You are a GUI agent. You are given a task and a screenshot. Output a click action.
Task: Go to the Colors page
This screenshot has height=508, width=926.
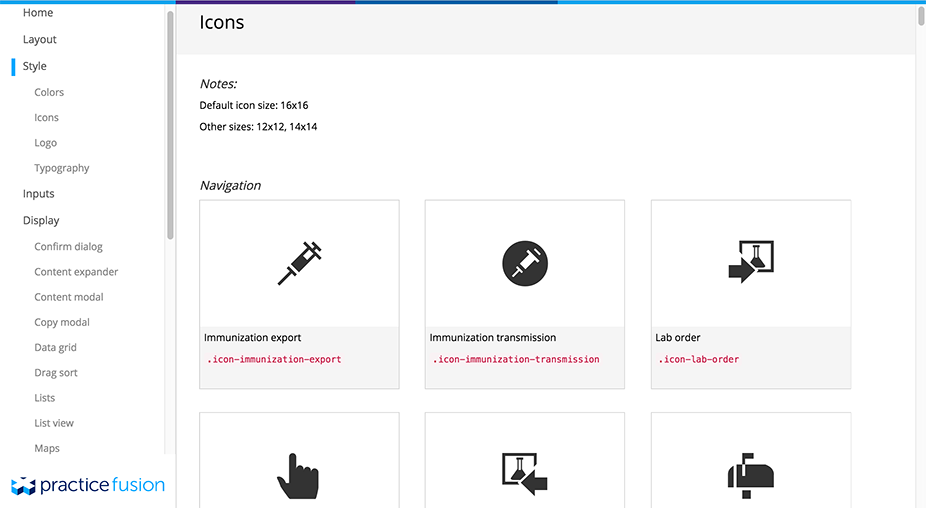(x=49, y=92)
